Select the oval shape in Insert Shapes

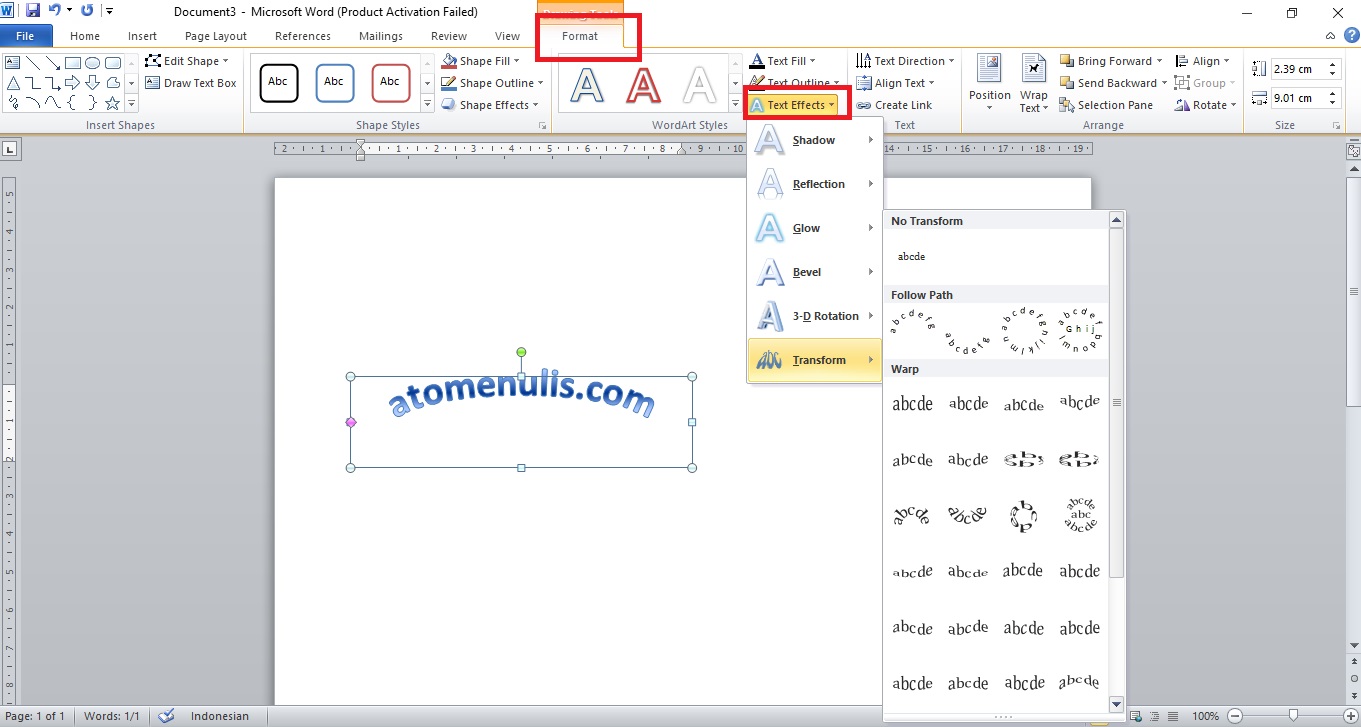click(x=92, y=62)
